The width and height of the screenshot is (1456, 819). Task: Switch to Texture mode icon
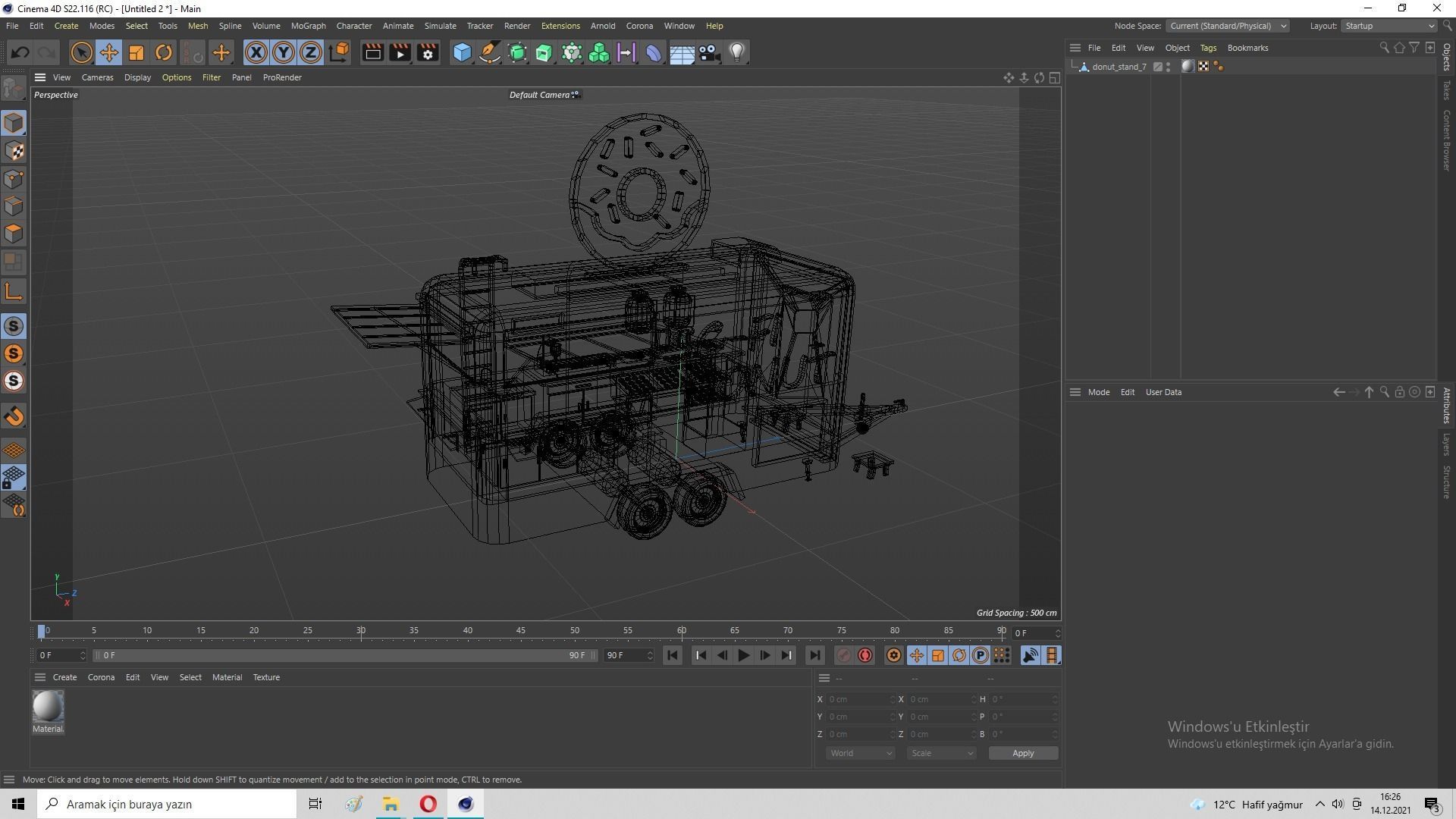pyautogui.click(x=14, y=151)
